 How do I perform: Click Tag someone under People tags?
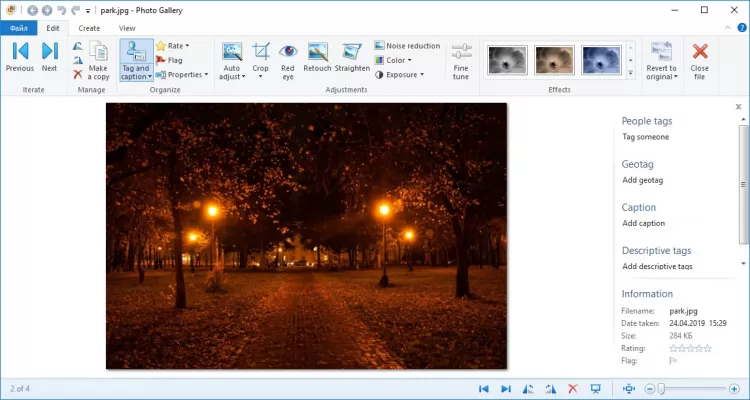click(645, 137)
